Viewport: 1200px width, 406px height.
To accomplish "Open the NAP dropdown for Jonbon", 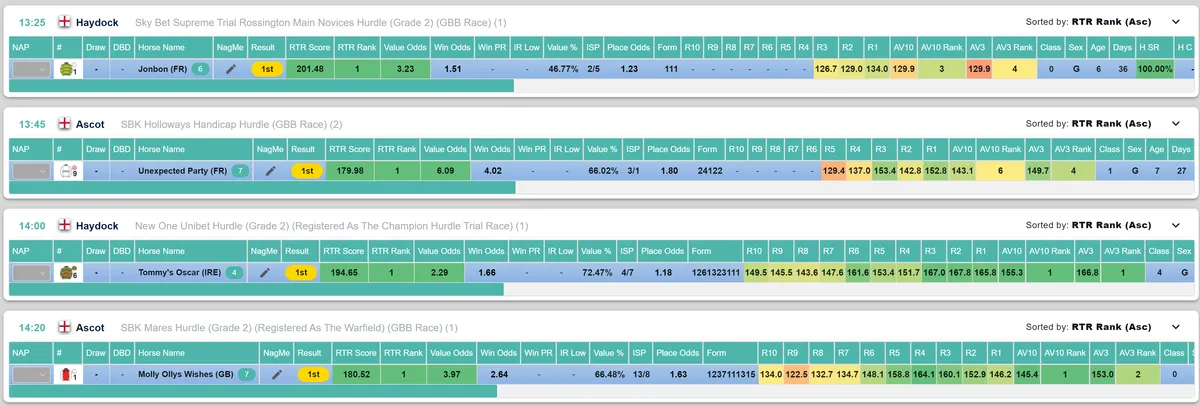I will coord(29,69).
